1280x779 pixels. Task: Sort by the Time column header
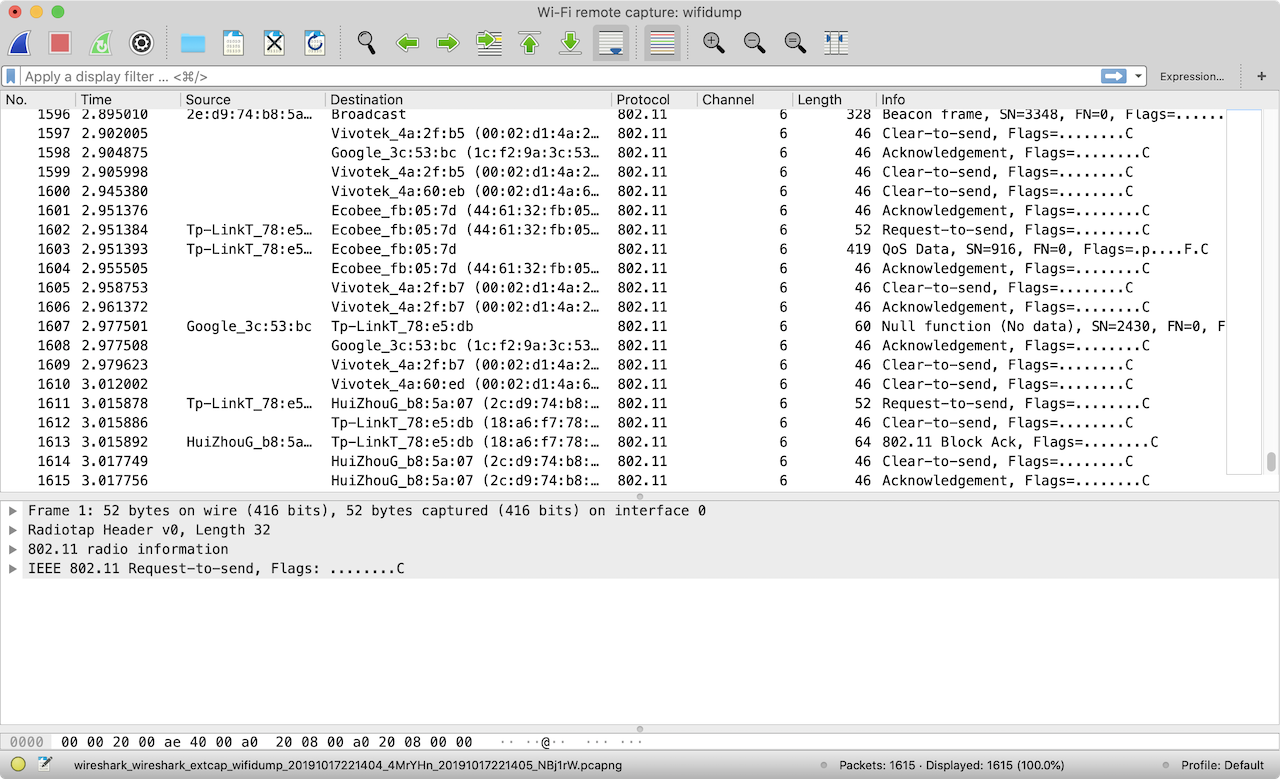click(129, 99)
